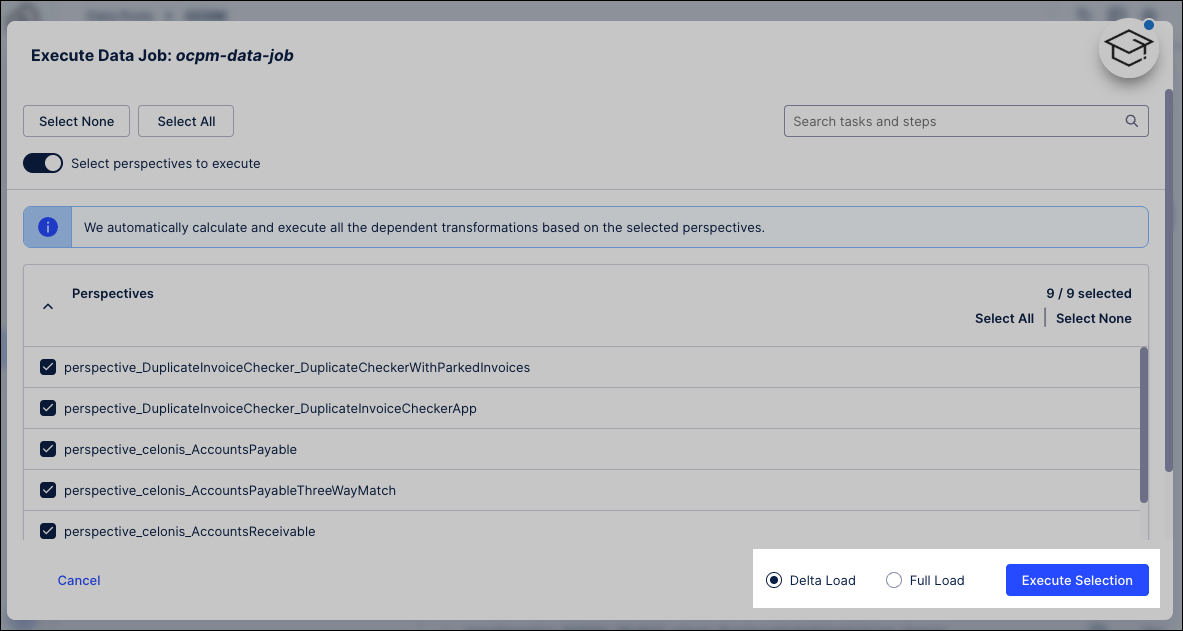
Task: Select the Delta Load radio option
Action: [774, 580]
